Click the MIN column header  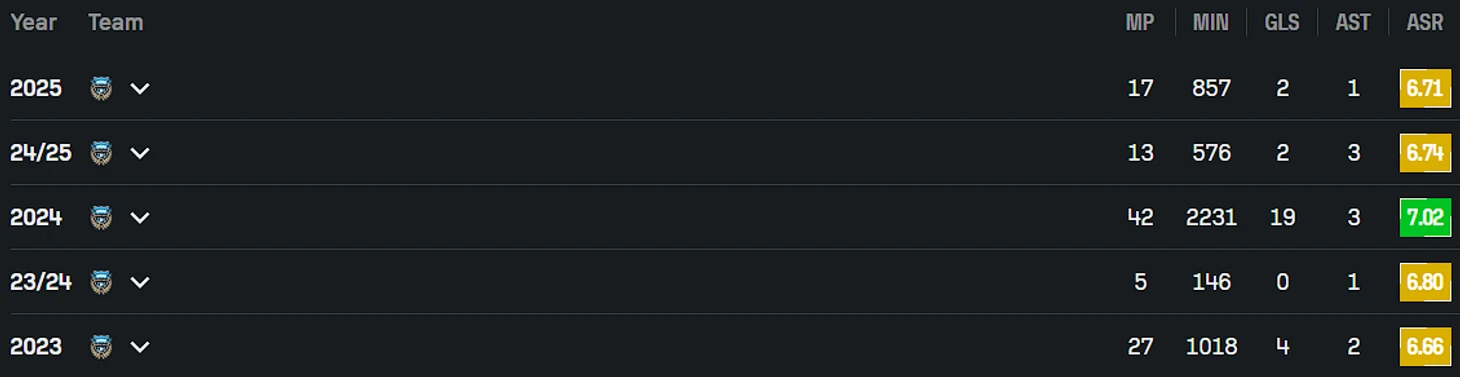tap(1211, 22)
